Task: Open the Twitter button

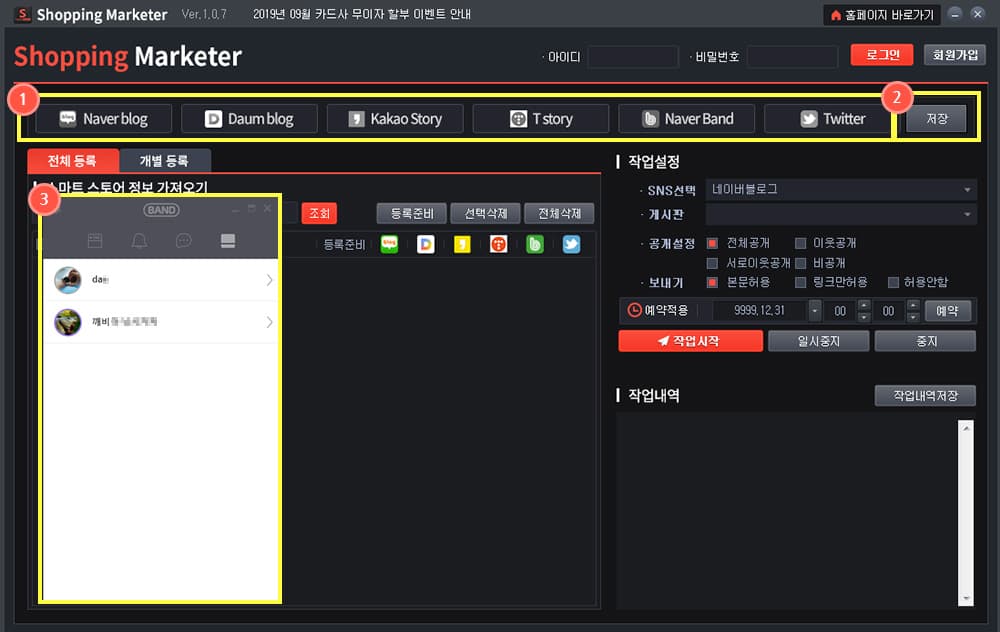Action: (832, 119)
